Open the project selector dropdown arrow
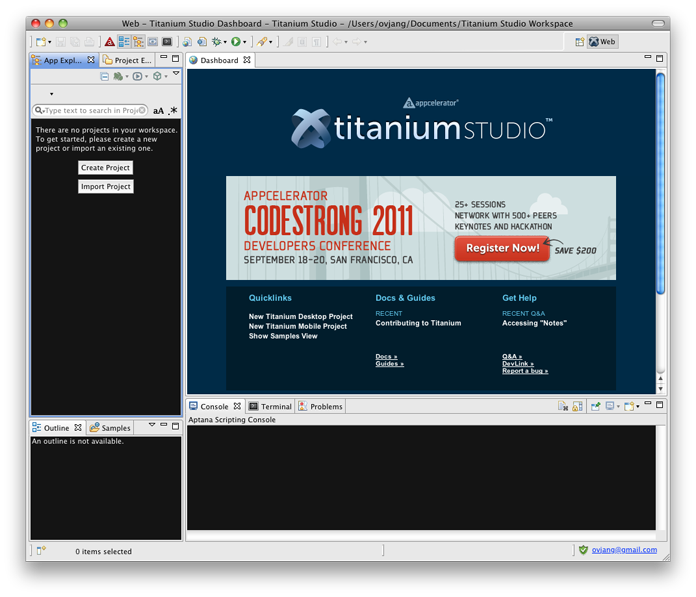This screenshot has width=696, height=597. 51,94
